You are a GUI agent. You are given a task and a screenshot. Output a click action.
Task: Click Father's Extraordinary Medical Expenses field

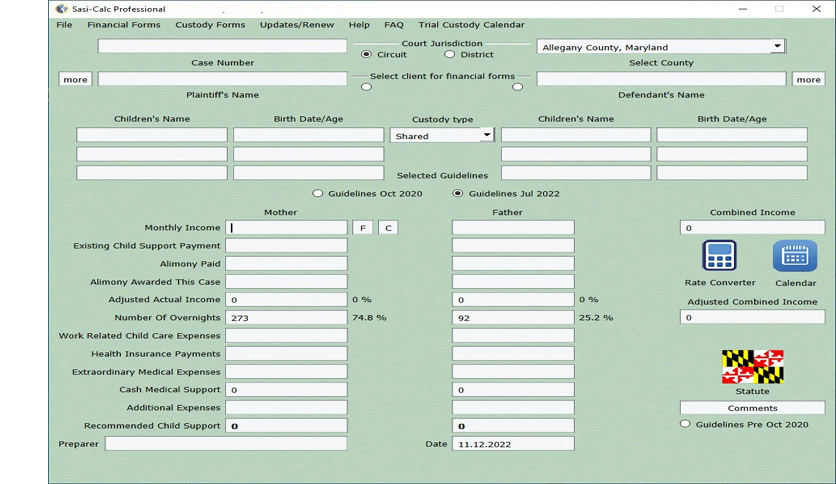(x=513, y=372)
